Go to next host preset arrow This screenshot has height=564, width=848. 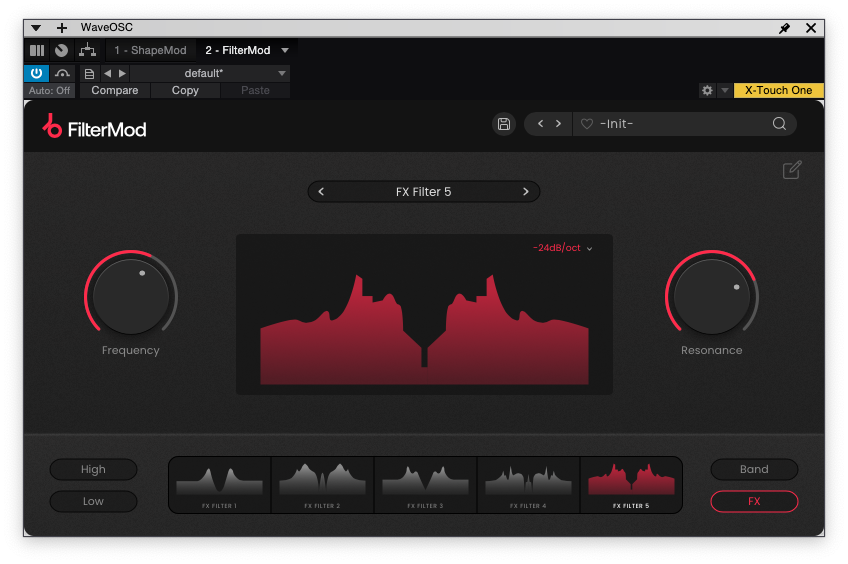pos(122,73)
